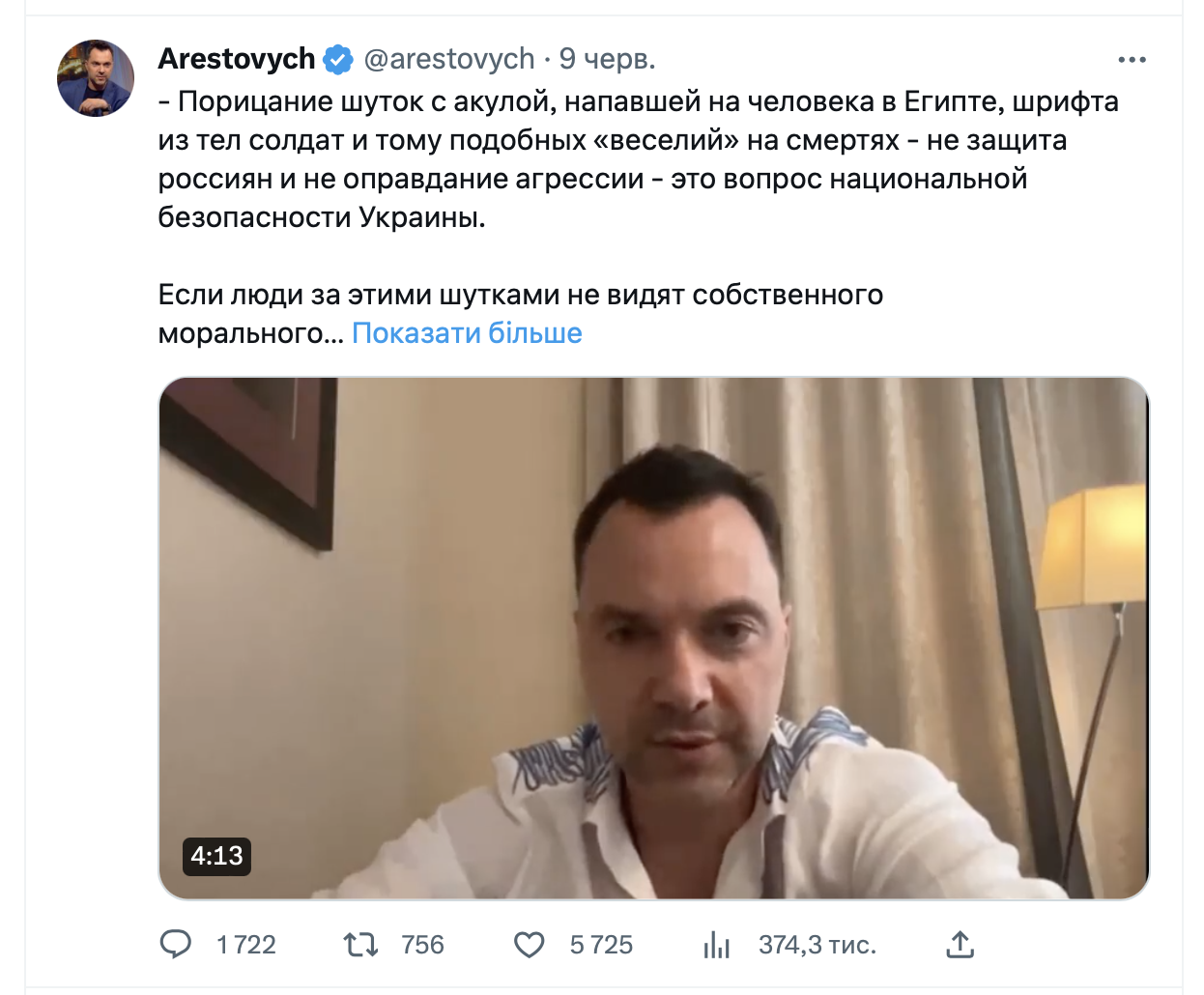Image resolution: width=1204 pixels, height=995 pixels.
Task: Open the tweet via 9 черв. date
Action: point(608,59)
